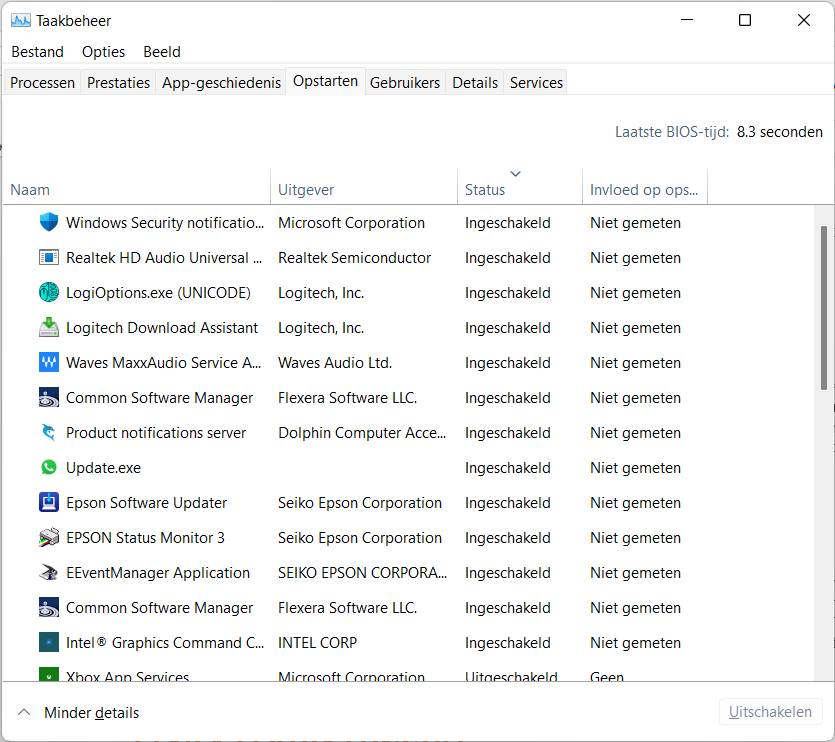The height and width of the screenshot is (742, 835).
Task: Switch to the Prestaties tab
Action: [118, 83]
